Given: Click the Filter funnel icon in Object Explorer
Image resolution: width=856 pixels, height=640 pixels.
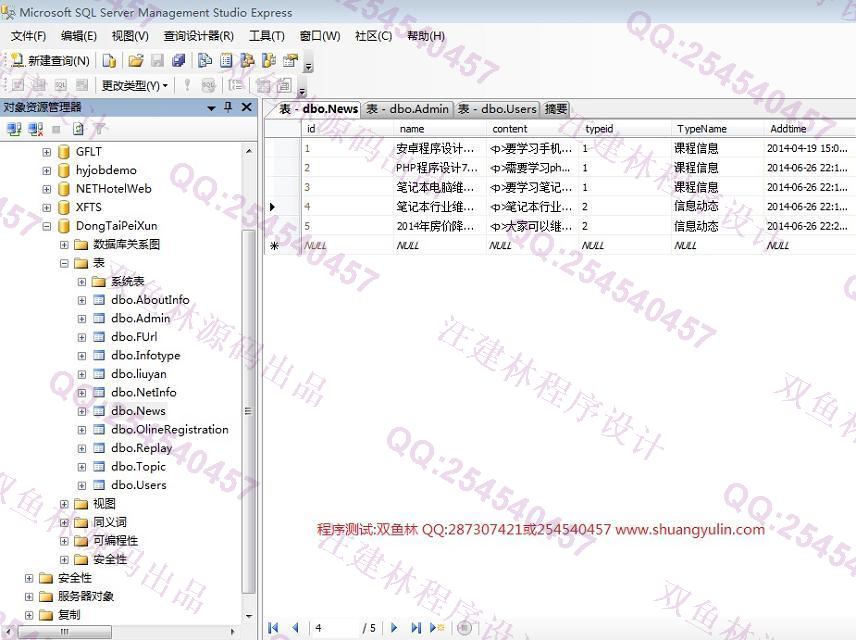Looking at the screenshot, I should [99, 129].
